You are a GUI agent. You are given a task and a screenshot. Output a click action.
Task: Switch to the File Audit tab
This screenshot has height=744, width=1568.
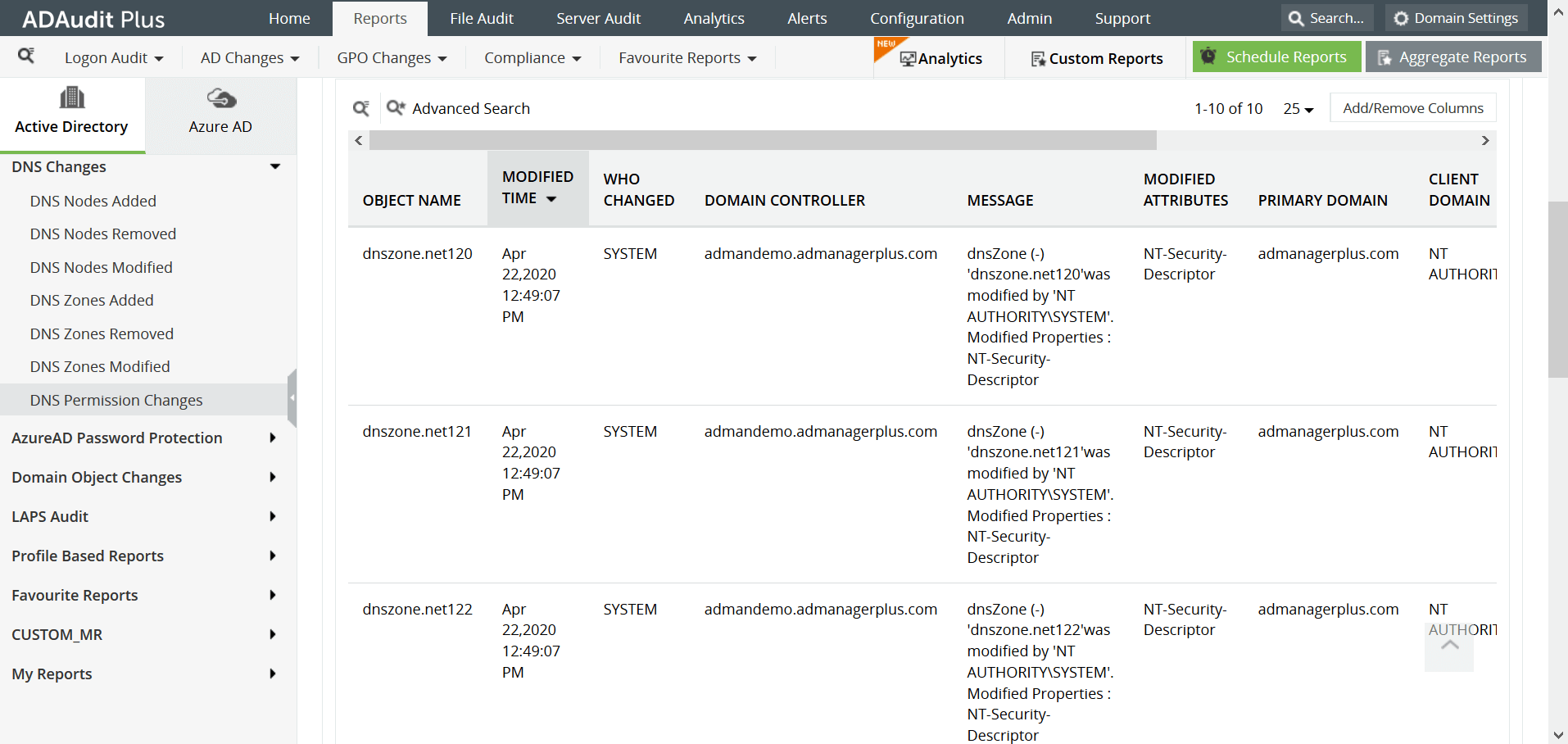click(482, 18)
